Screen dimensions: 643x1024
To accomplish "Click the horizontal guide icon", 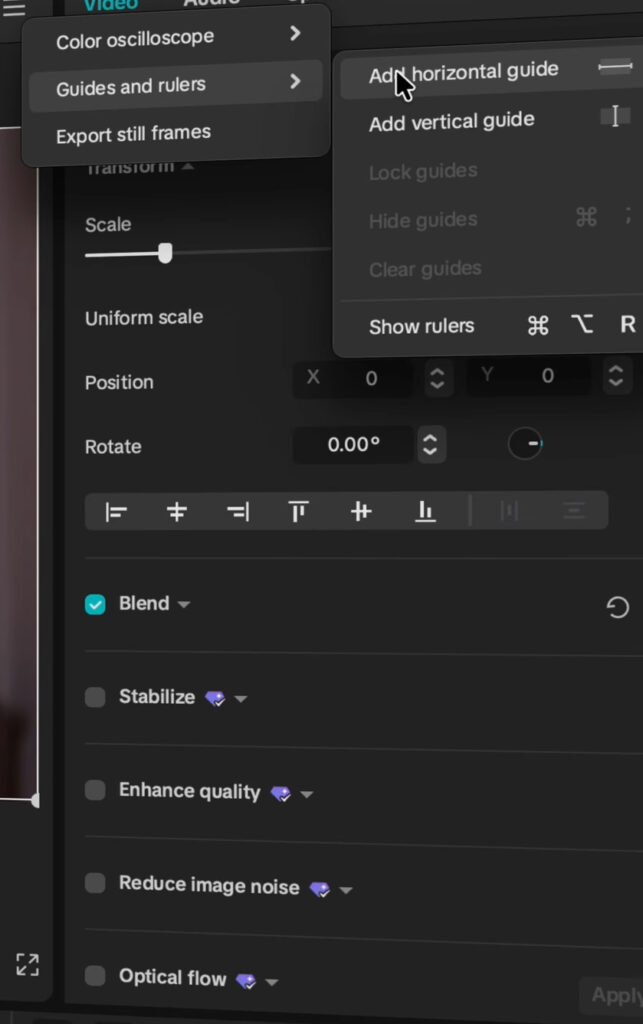I will (615, 66).
